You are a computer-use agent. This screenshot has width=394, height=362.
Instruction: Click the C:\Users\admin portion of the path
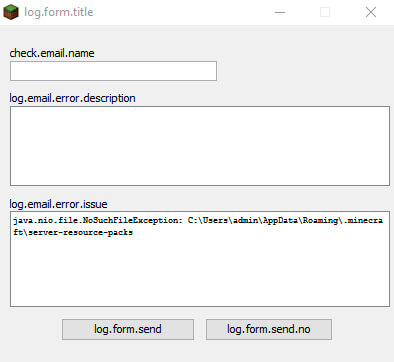[x=223, y=220]
